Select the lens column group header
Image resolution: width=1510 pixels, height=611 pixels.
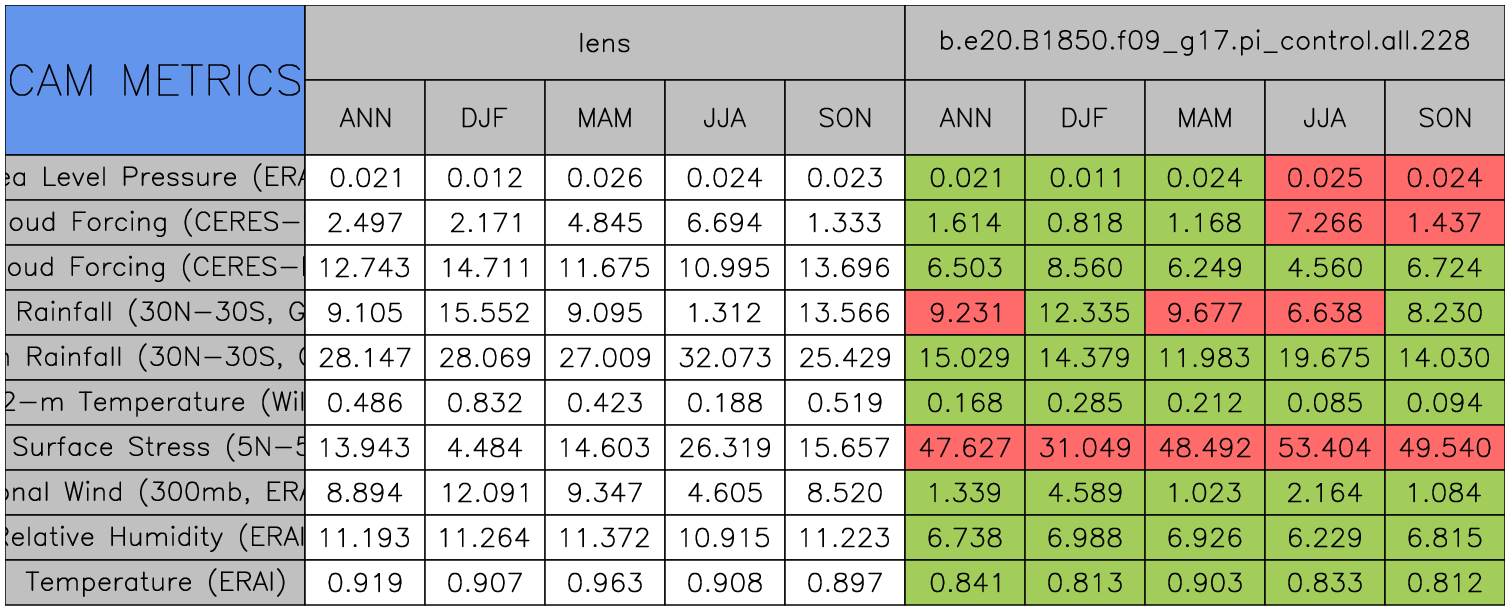pyautogui.click(x=604, y=42)
